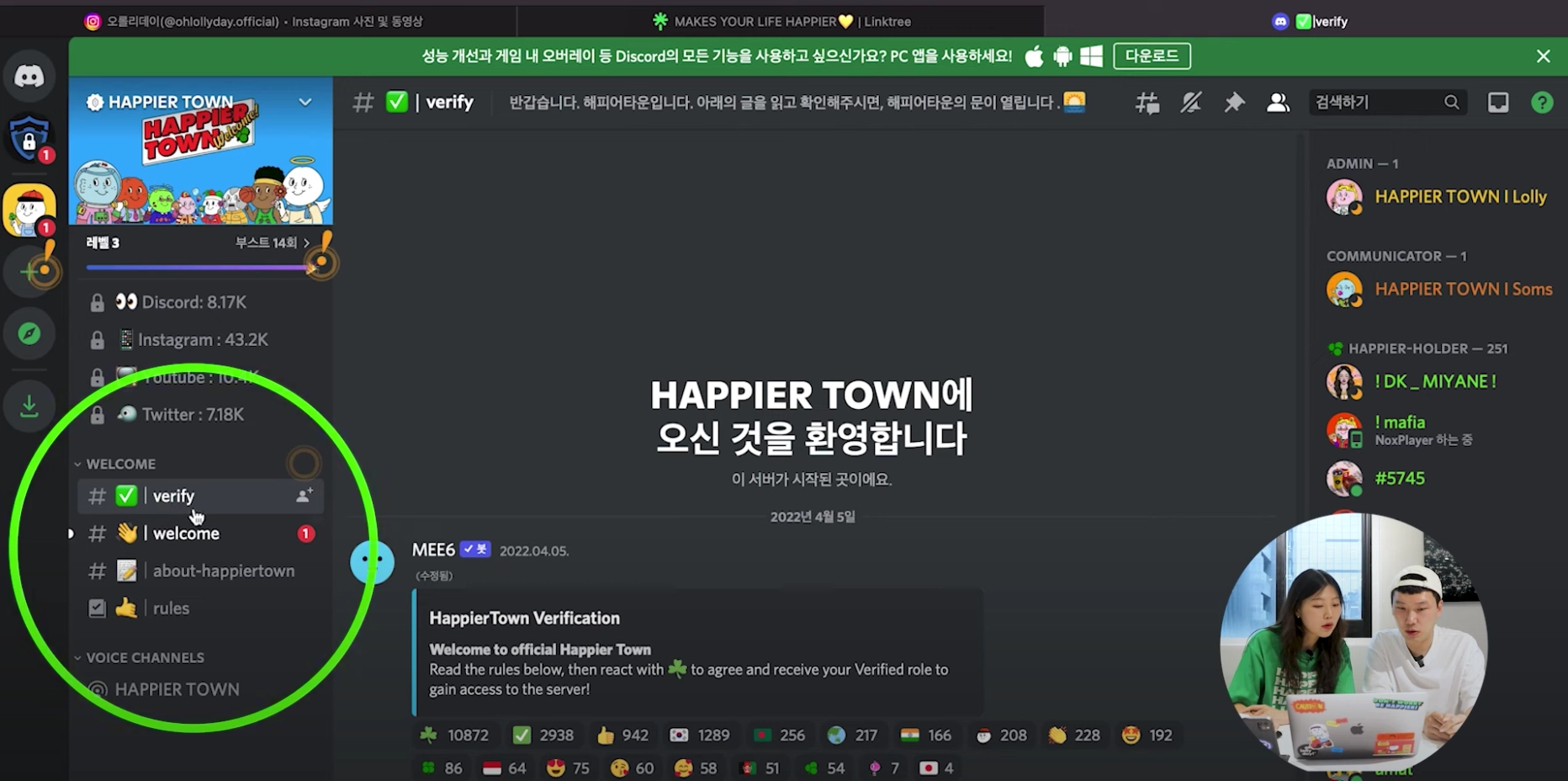Viewport: 1568px width, 781px height.
Task: Click the HAPPIER TOWN I Lolly avatar
Action: point(1344,197)
